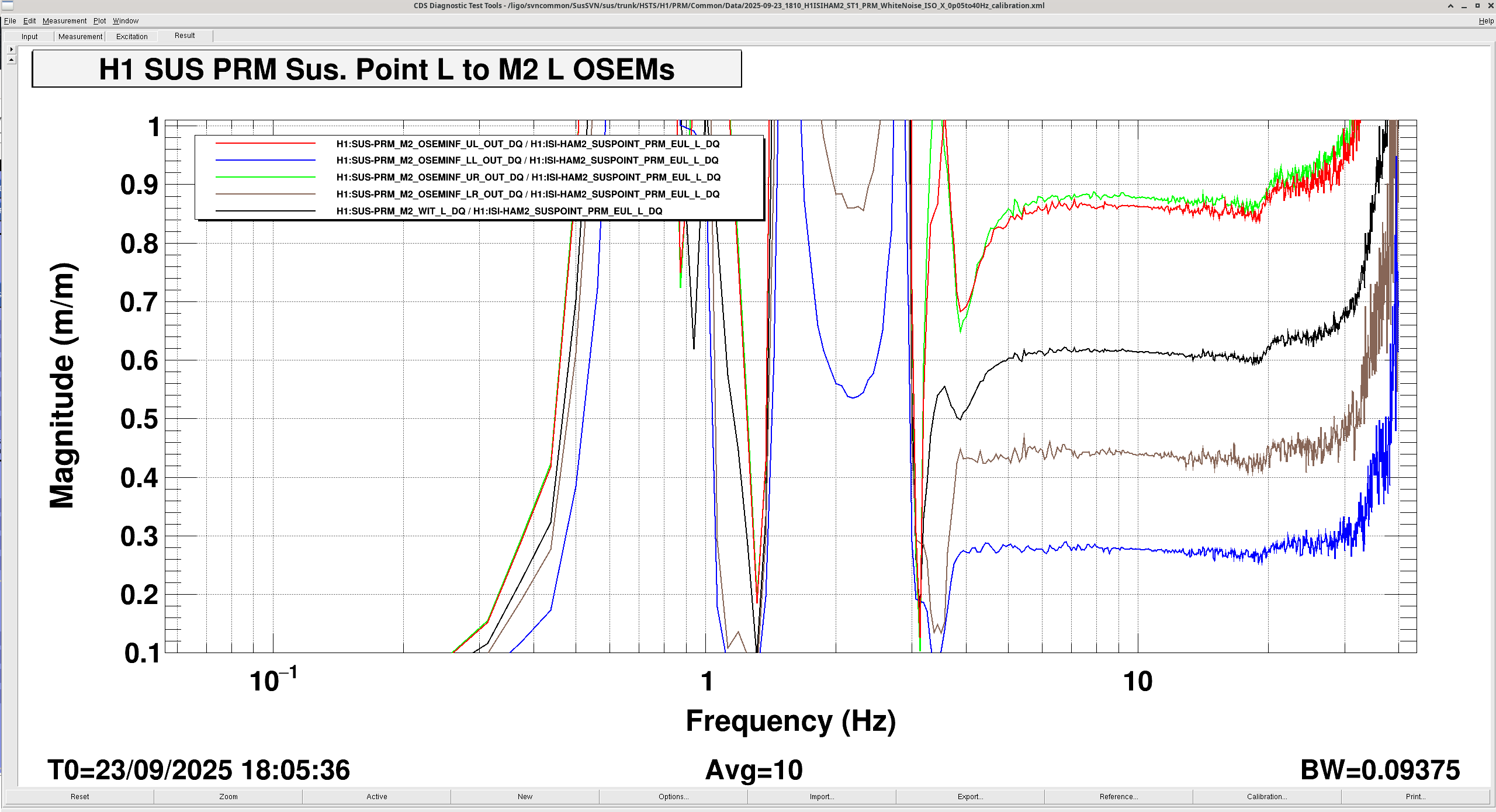Switch to the Excitation tab

(x=131, y=36)
